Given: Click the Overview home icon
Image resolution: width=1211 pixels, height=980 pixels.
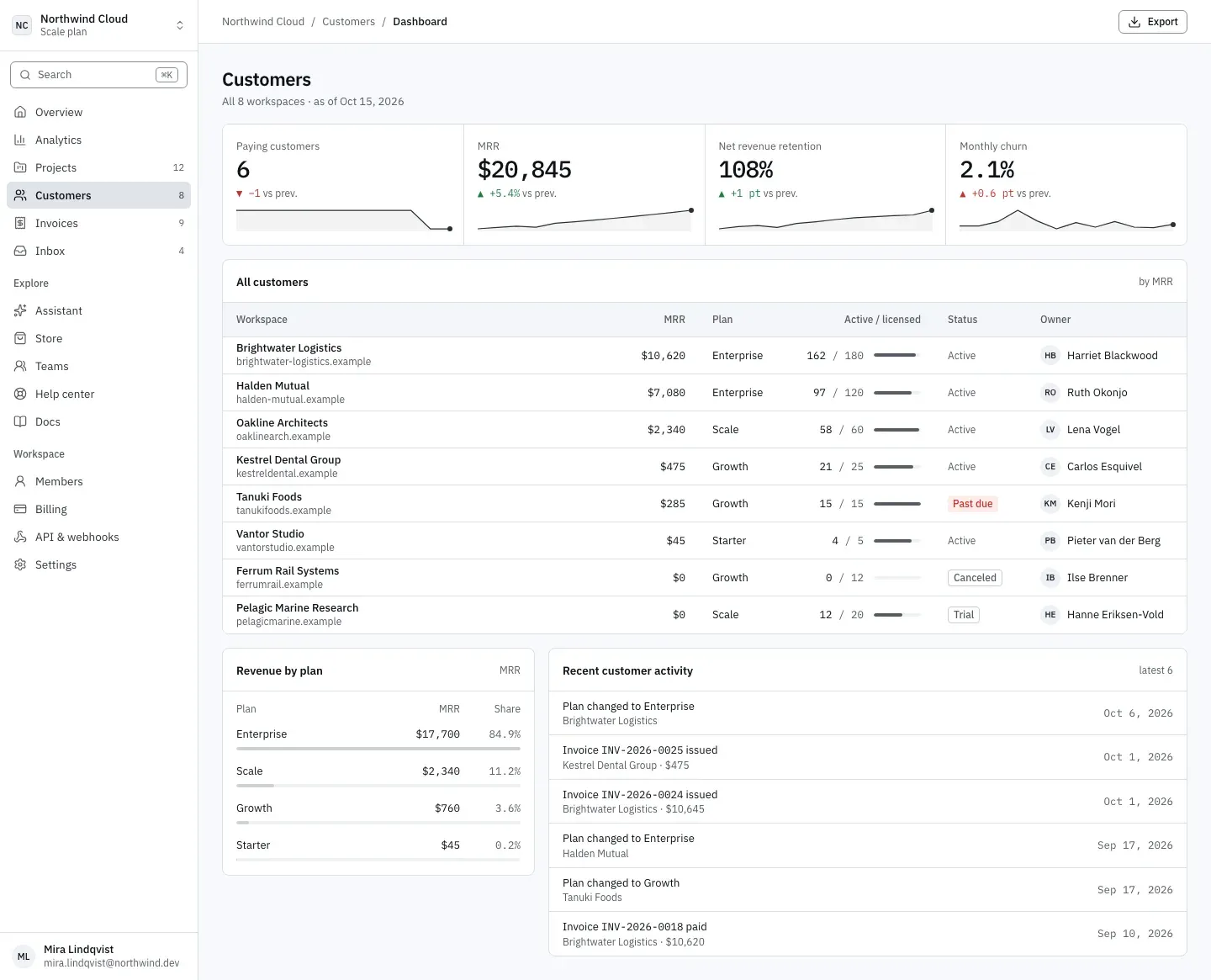Looking at the screenshot, I should coord(20,112).
